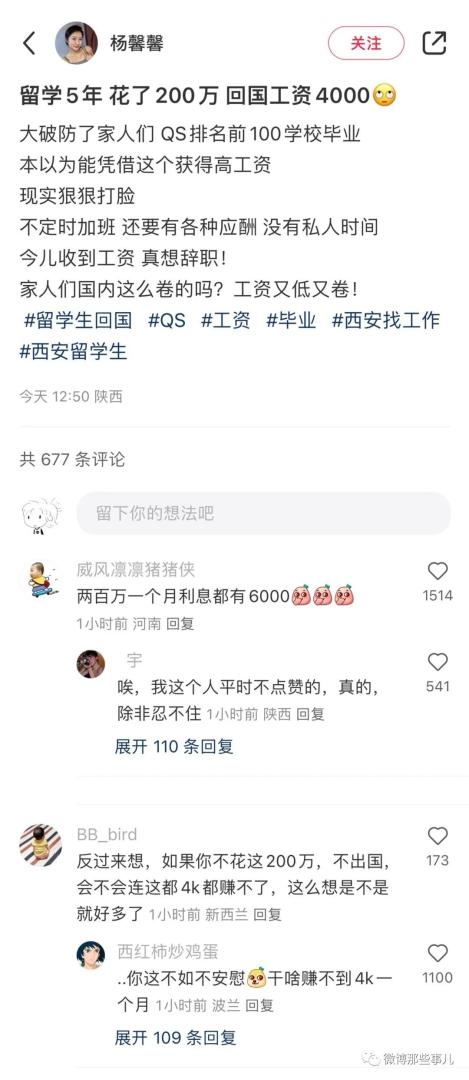Open 杨馨馨's profile avatar
The image size is (469, 1080).
(x=76, y=43)
